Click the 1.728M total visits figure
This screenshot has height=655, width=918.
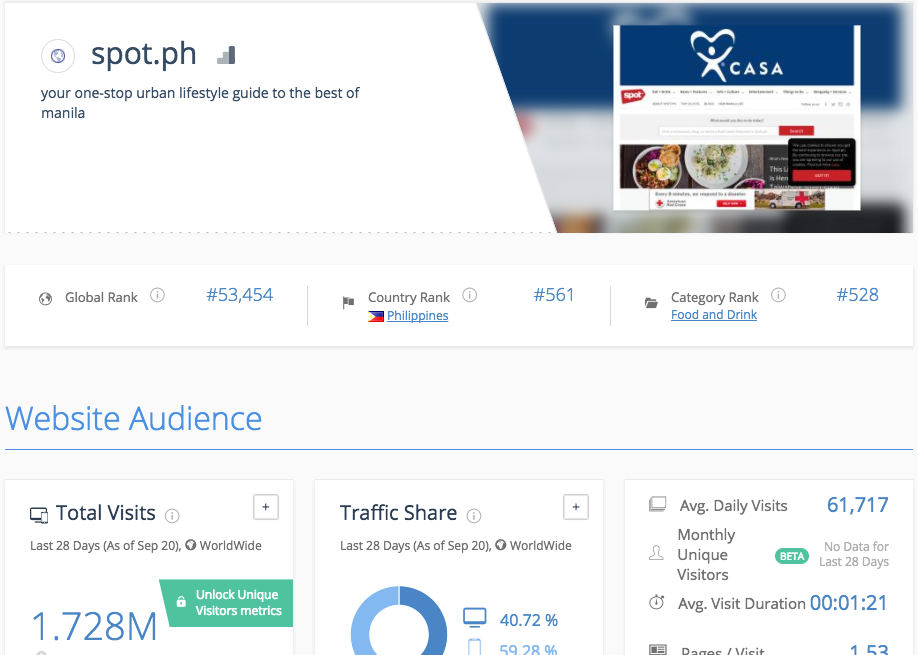(94, 626)
